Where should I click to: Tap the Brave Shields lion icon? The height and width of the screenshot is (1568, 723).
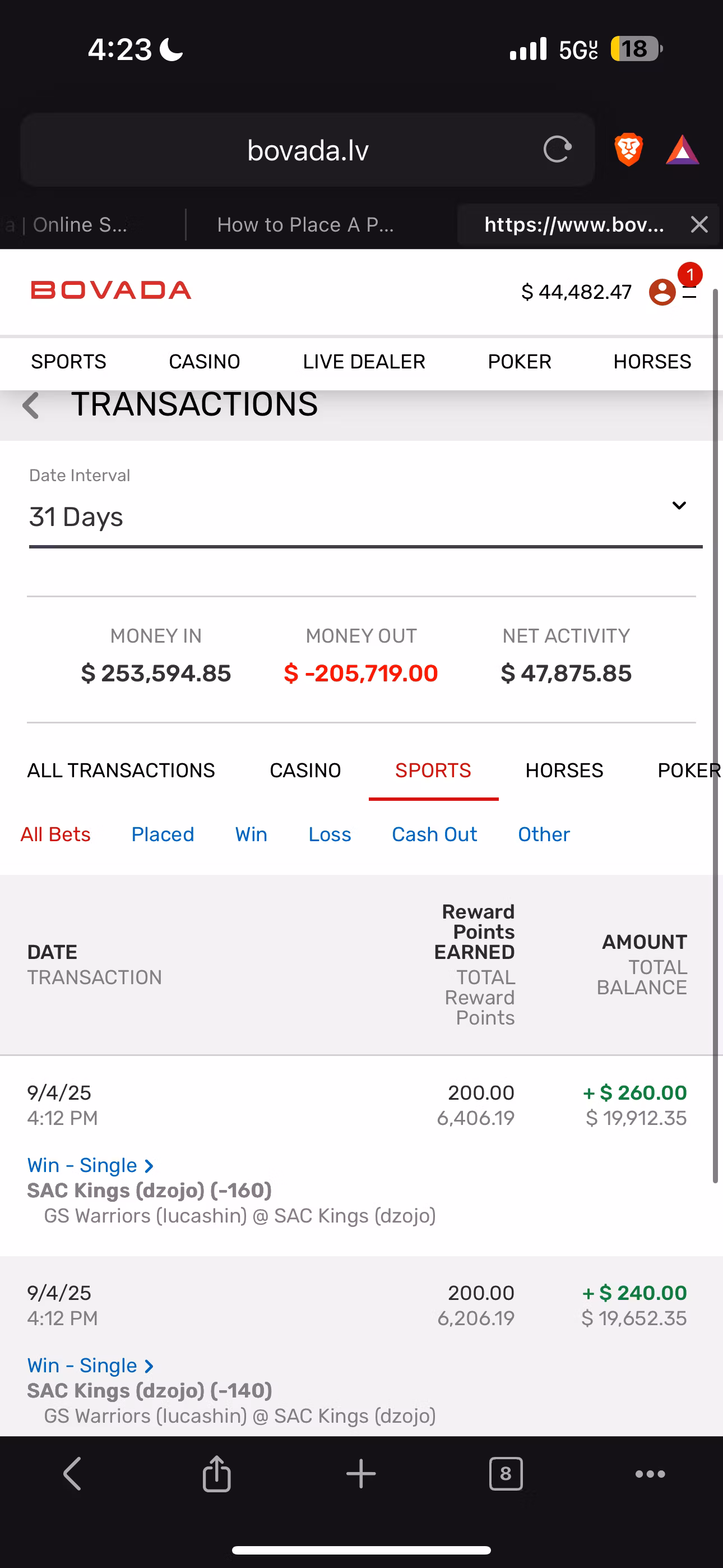tap(628, 149)
